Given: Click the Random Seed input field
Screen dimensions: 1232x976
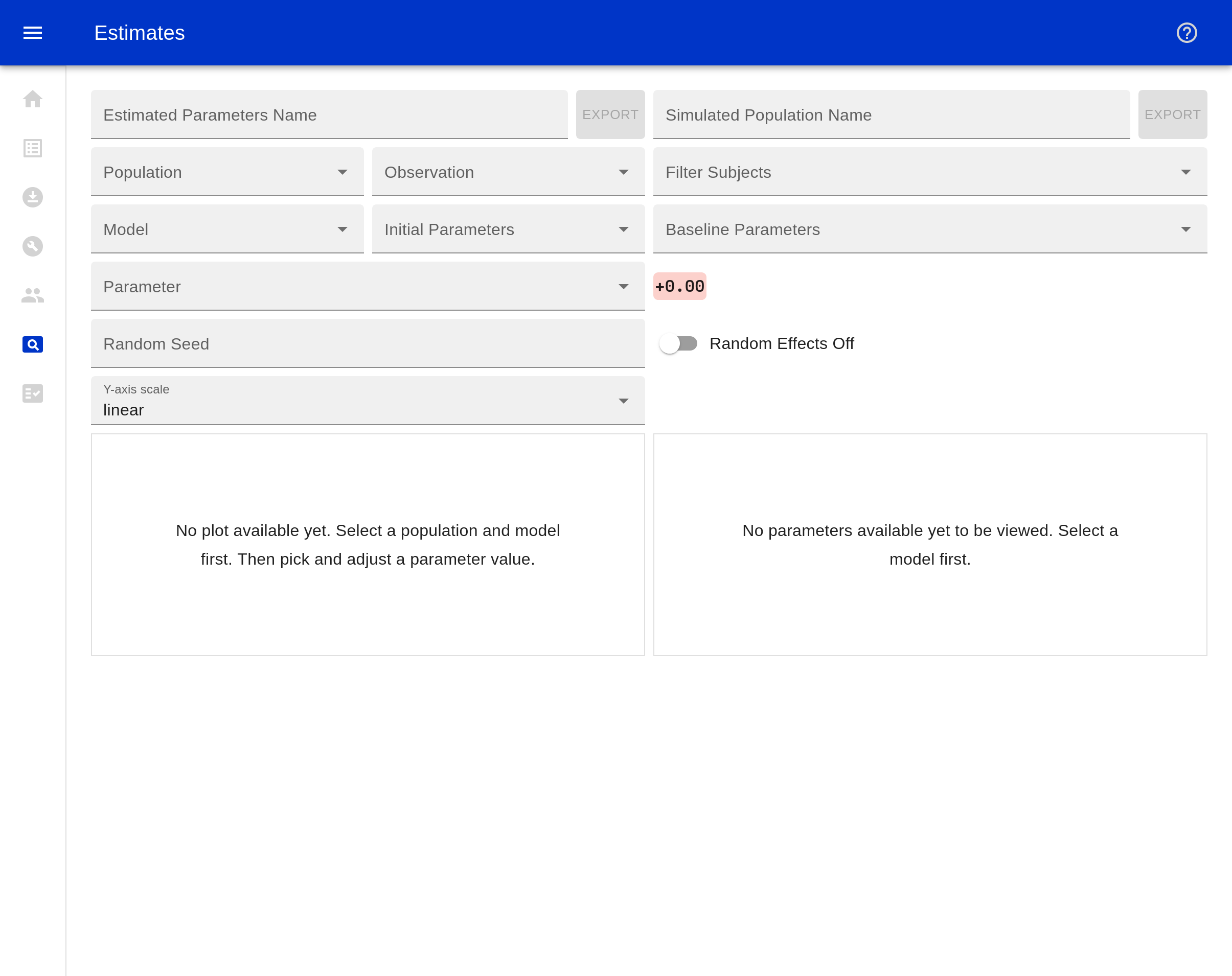Looking at the screenshot, I should tap(368, 344).
